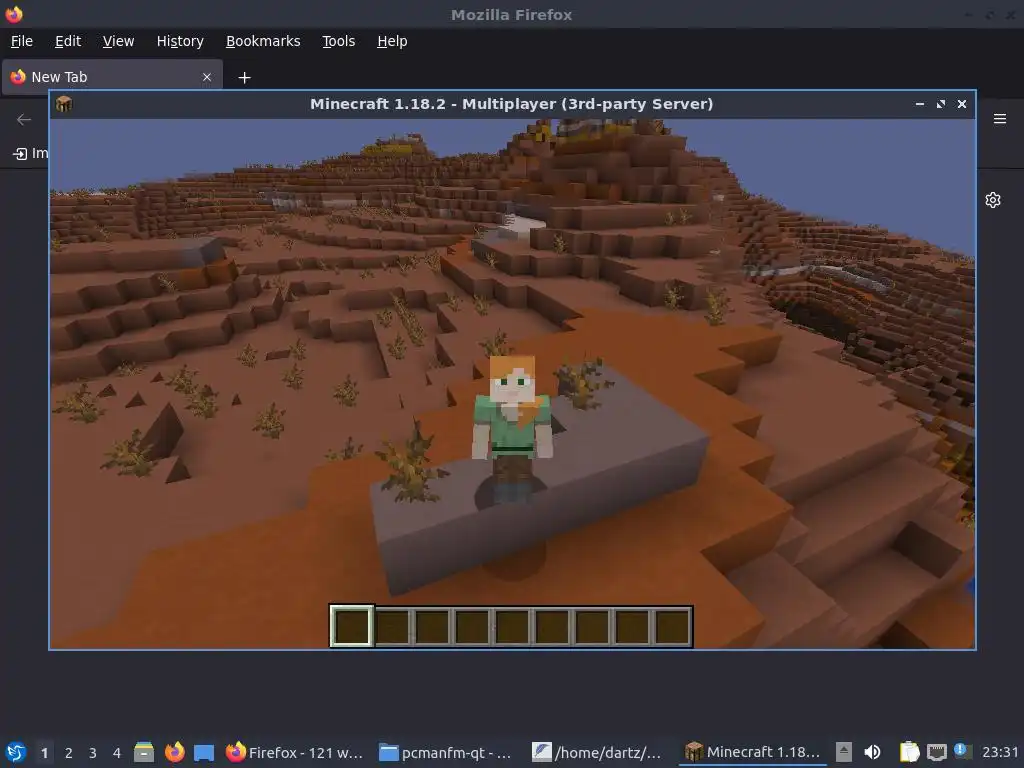Switch to virtual desktop 1
1024x768 pixels.
pyautogui.click(x=44, y=753)
